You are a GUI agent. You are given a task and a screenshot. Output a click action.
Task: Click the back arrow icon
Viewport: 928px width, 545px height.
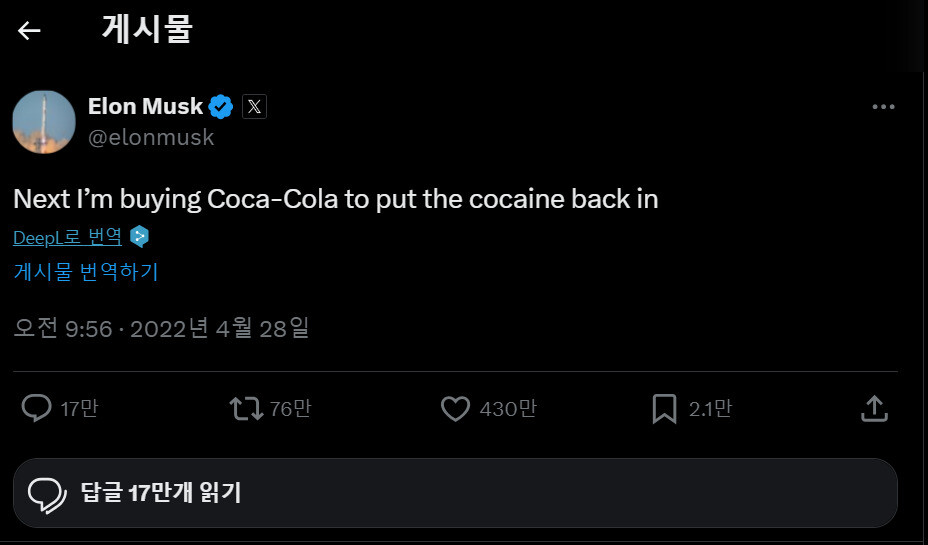(x=29, y=30)
